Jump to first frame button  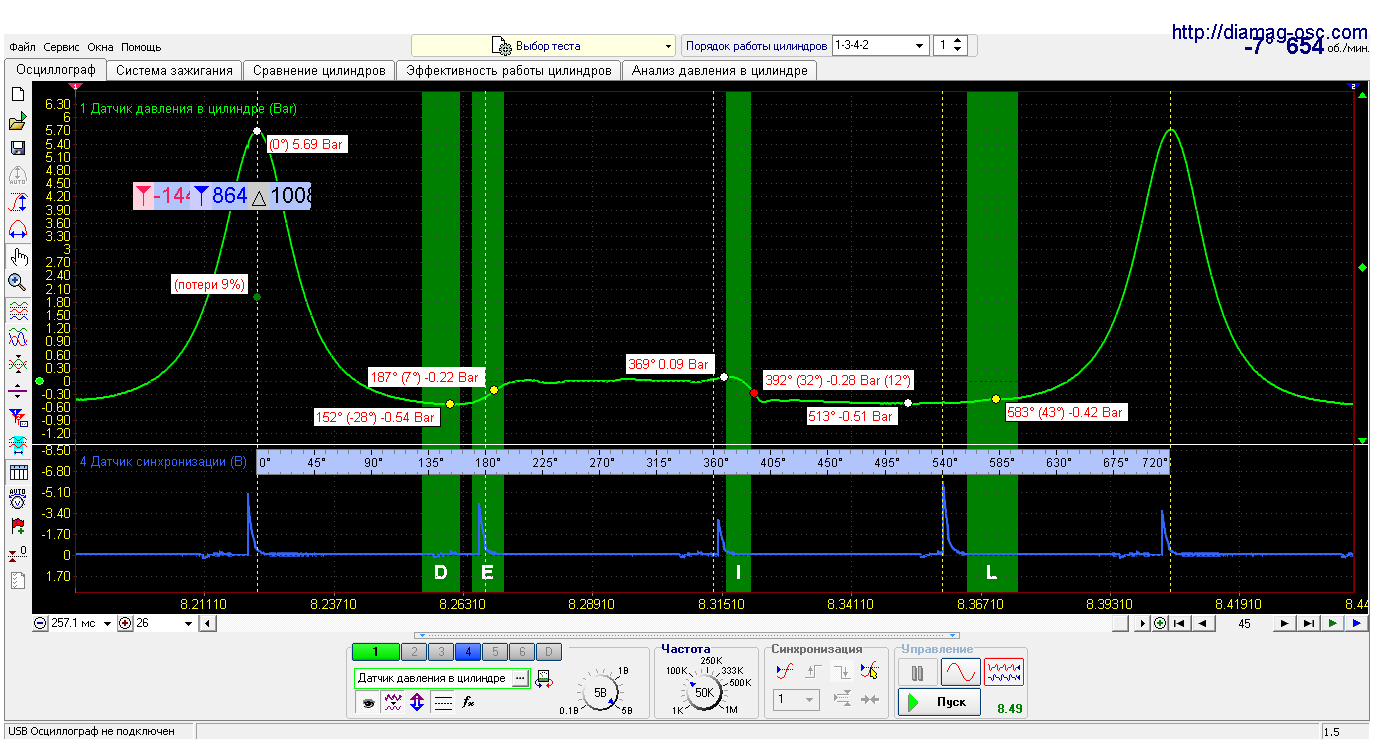point(1181,623)
